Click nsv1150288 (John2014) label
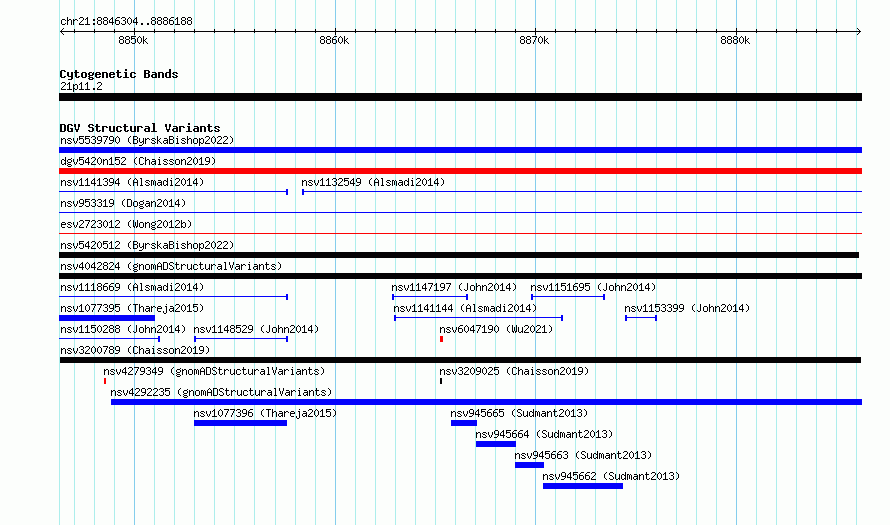The image size is (890, 525). pyautogui.click(x=123, y=329)
